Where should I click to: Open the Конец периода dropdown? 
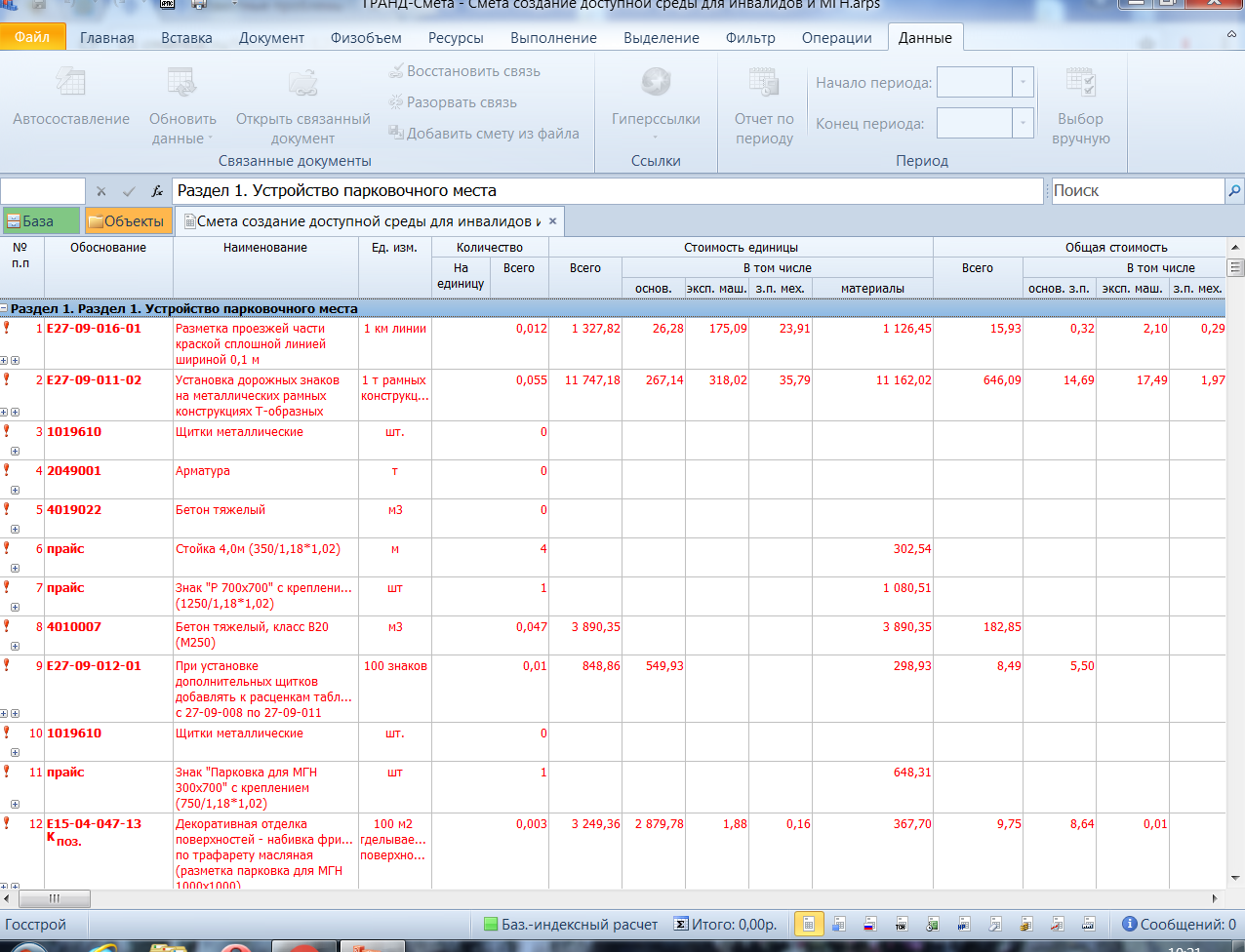click(x=1023, y=124)
